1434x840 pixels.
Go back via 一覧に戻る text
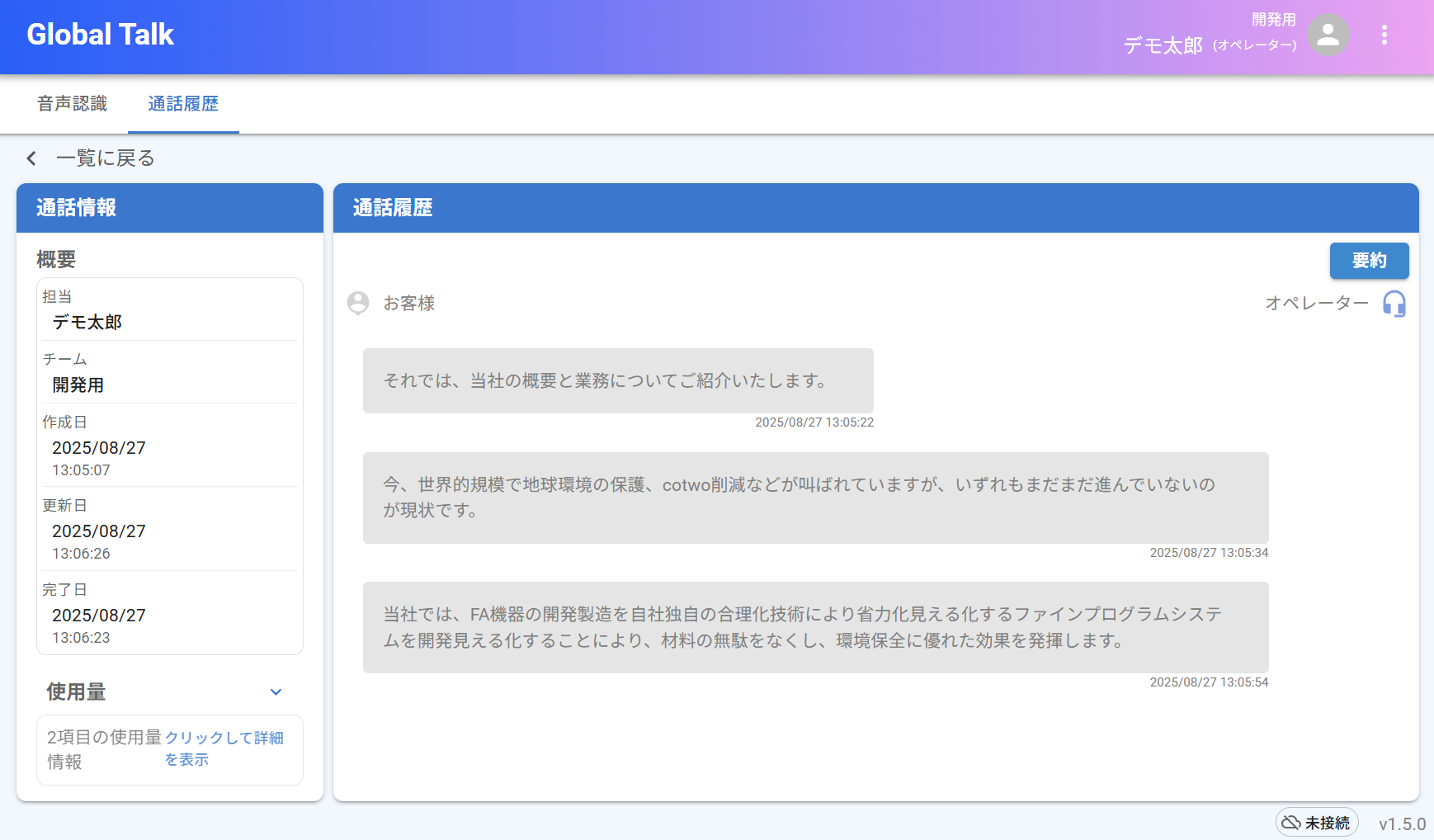click(x=105, y=158)
